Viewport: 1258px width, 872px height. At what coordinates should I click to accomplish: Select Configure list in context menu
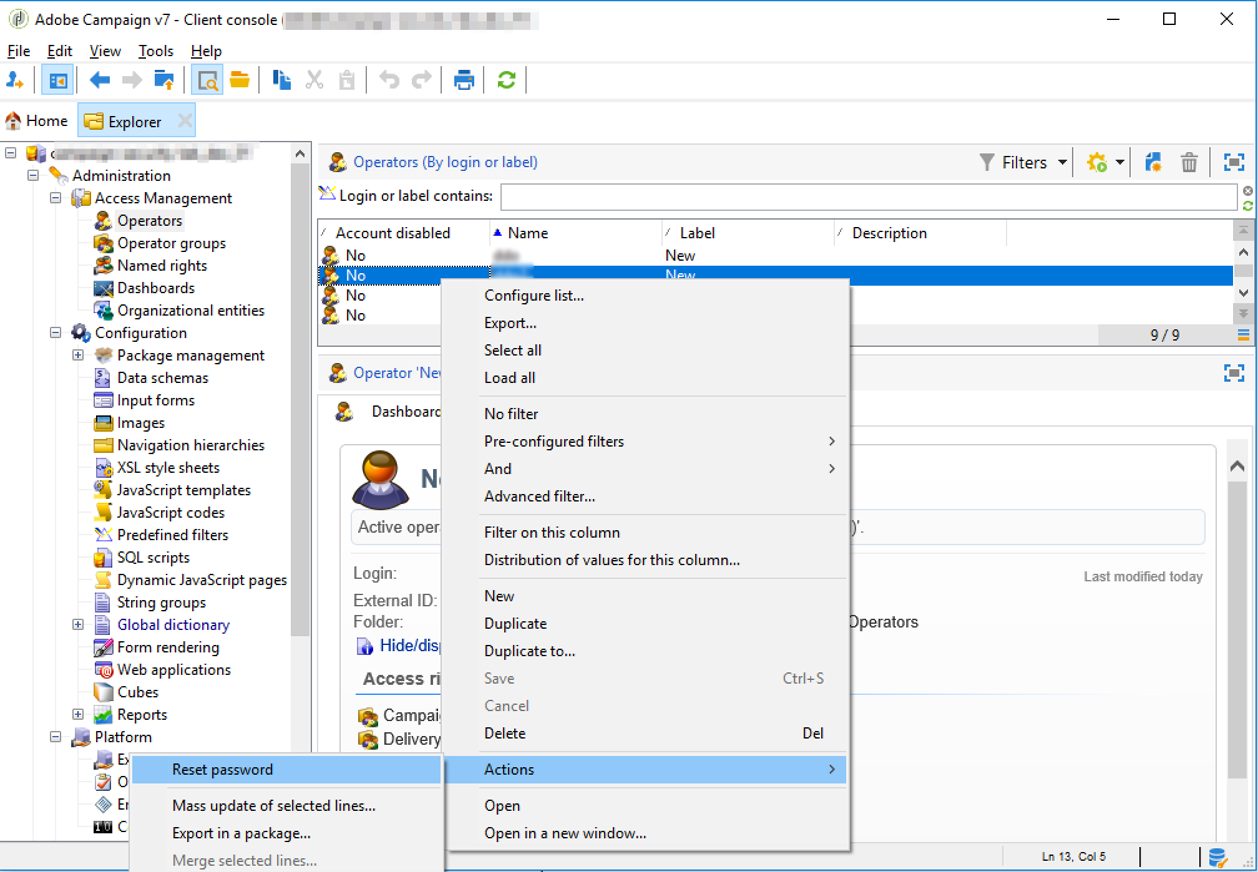(646, 296)
